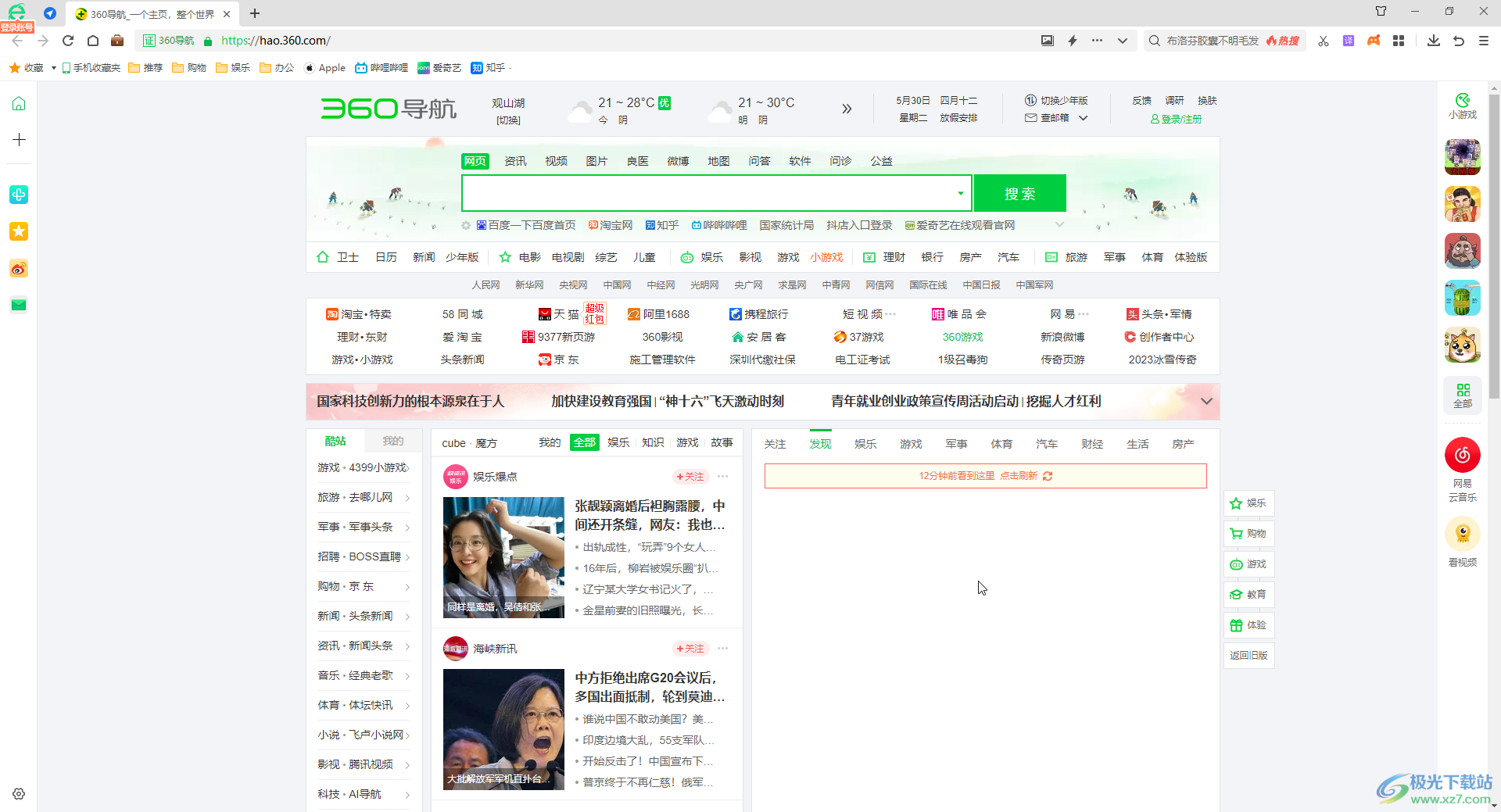Select 娱乐 cube filter tab

pos(618,442)
